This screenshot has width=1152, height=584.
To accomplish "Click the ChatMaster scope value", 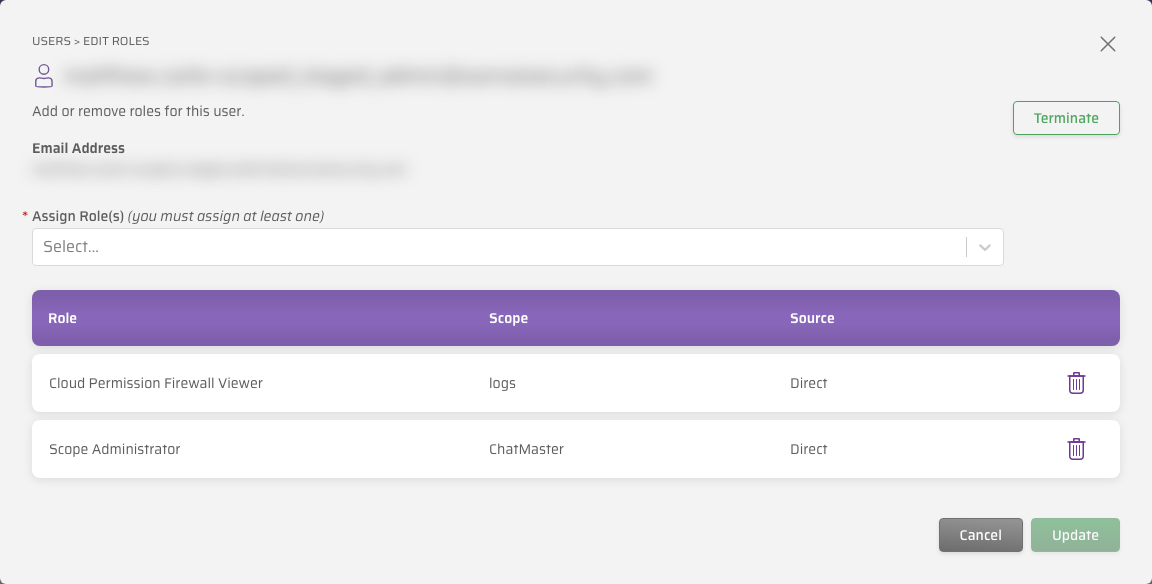I will tap(526, 449).
